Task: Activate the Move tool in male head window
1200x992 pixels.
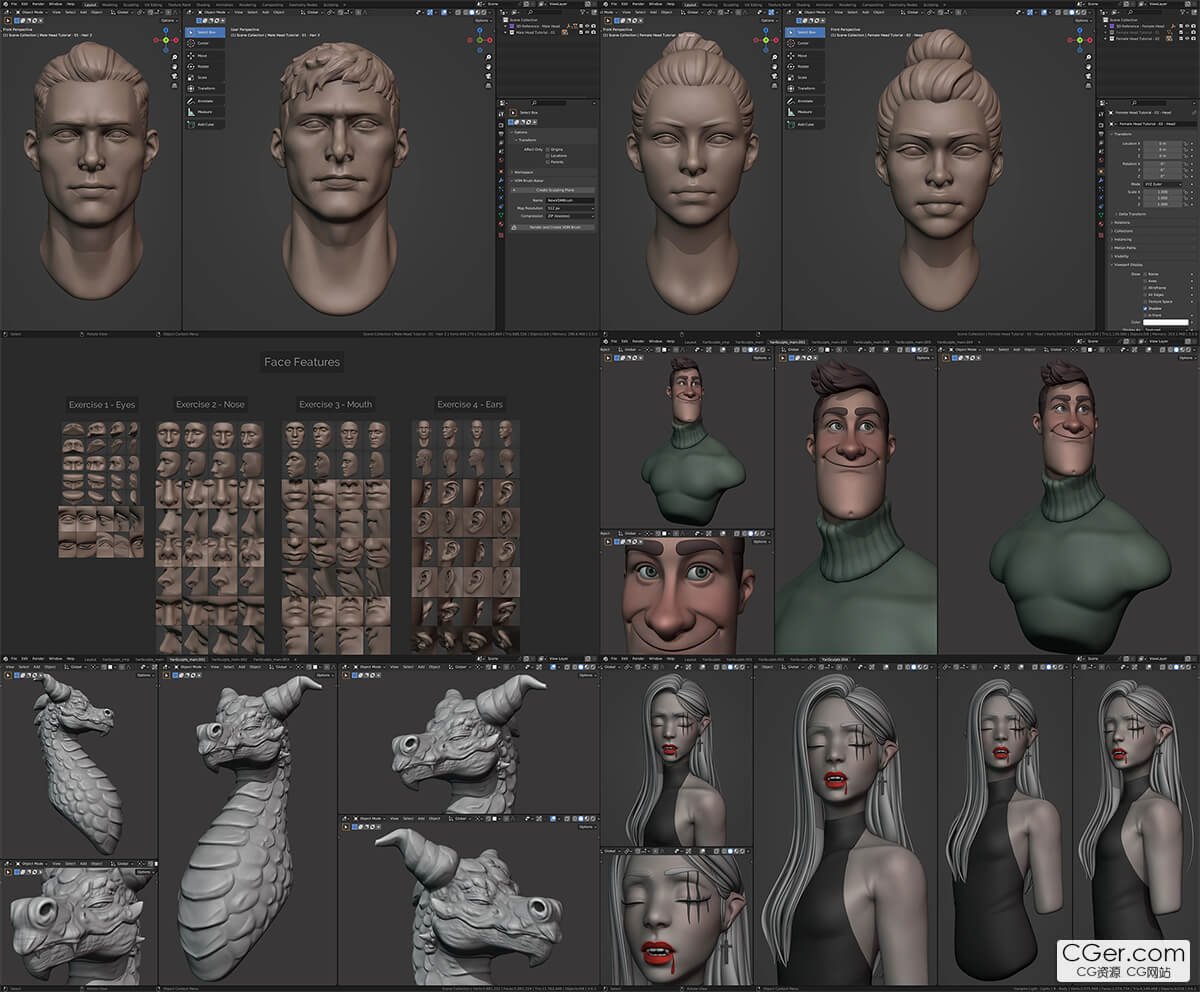Action: point(203,56)
